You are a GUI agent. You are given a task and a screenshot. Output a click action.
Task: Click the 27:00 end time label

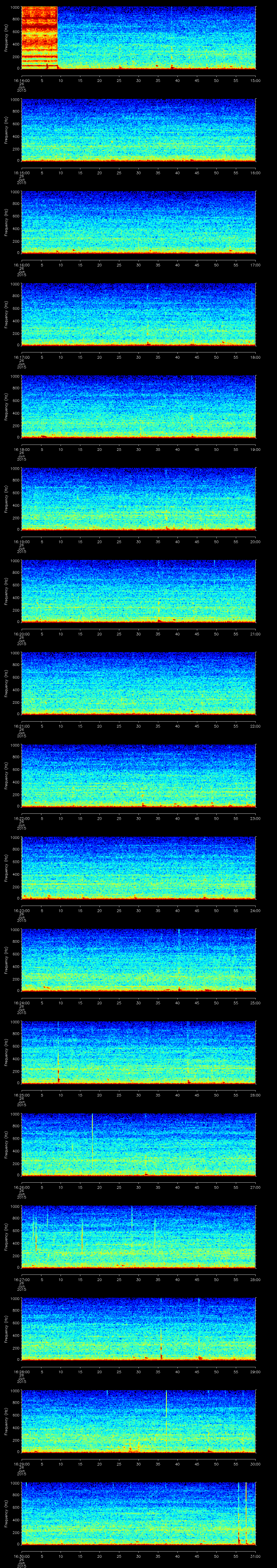(256, 1187)
